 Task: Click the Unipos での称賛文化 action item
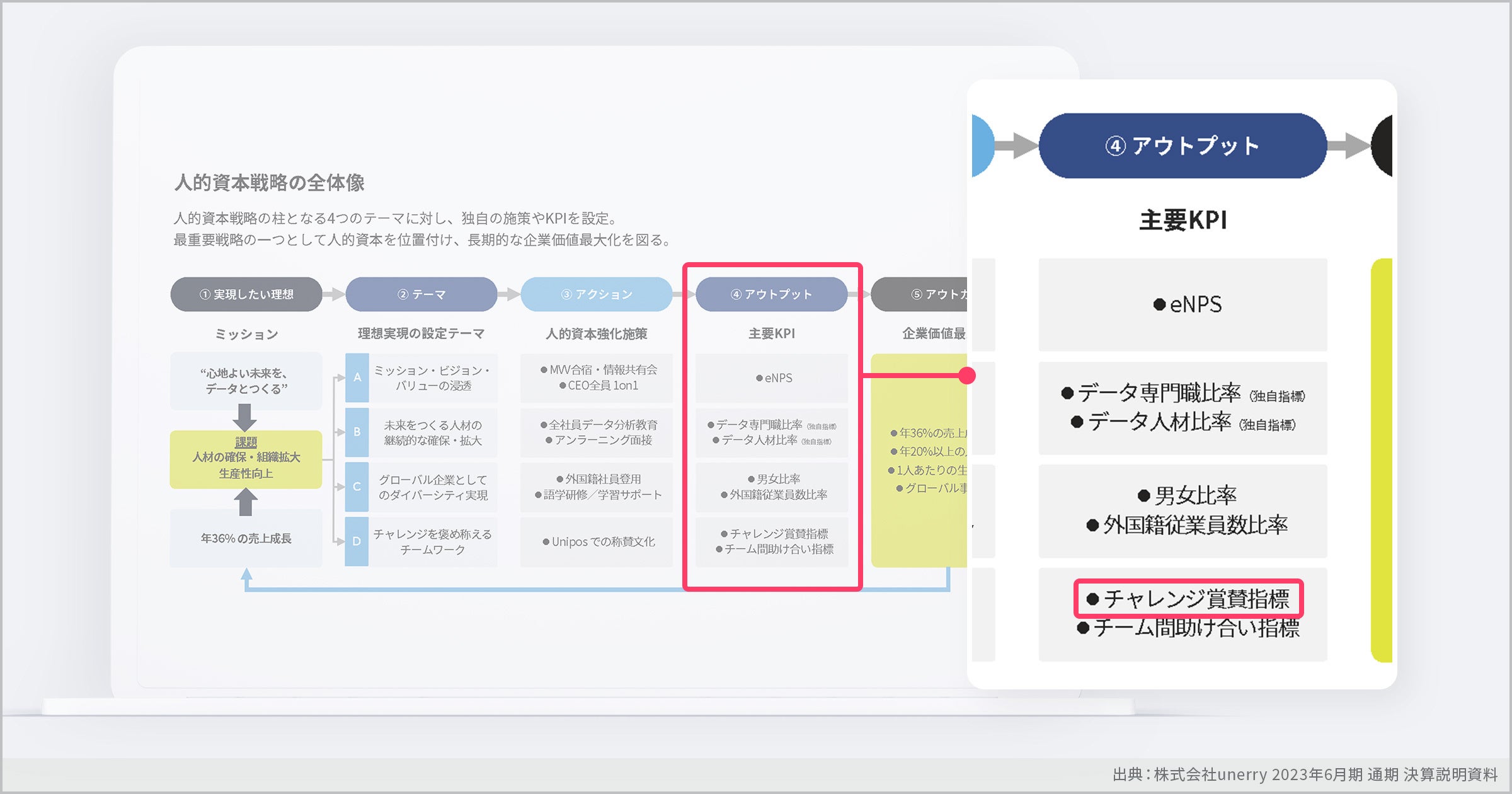598,542
